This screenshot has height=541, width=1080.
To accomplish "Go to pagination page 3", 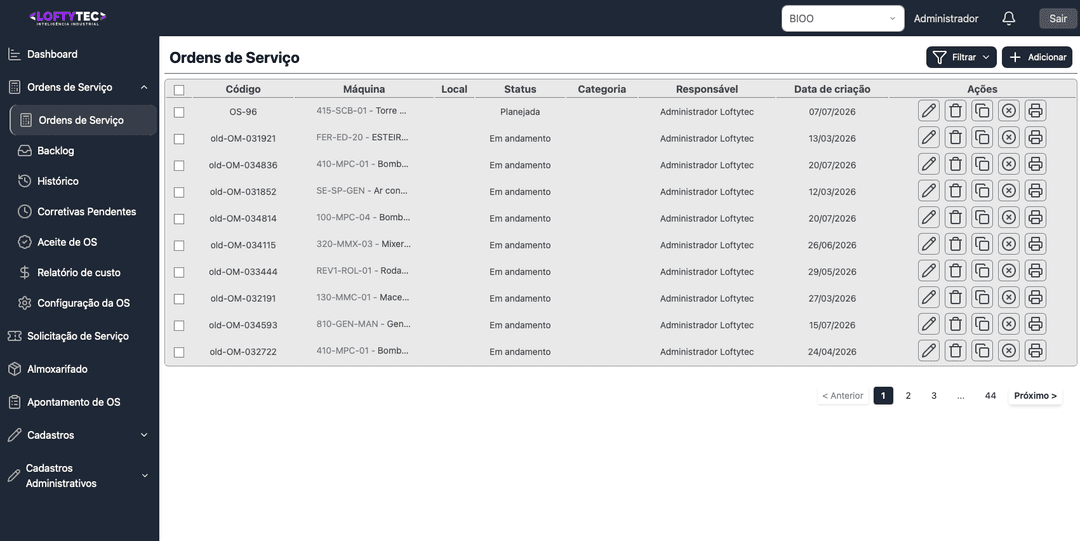I will point(934,396).
